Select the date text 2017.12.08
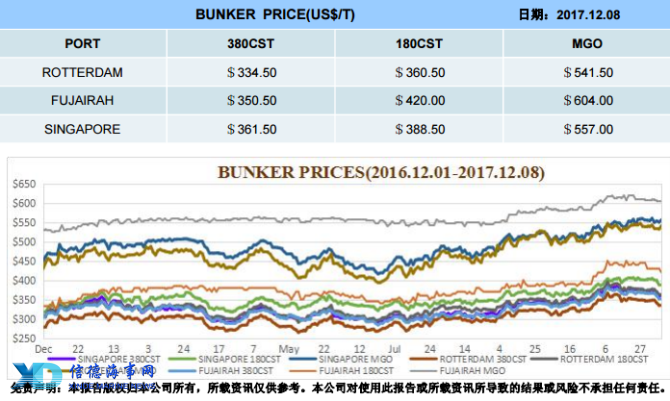 point(588,15)
